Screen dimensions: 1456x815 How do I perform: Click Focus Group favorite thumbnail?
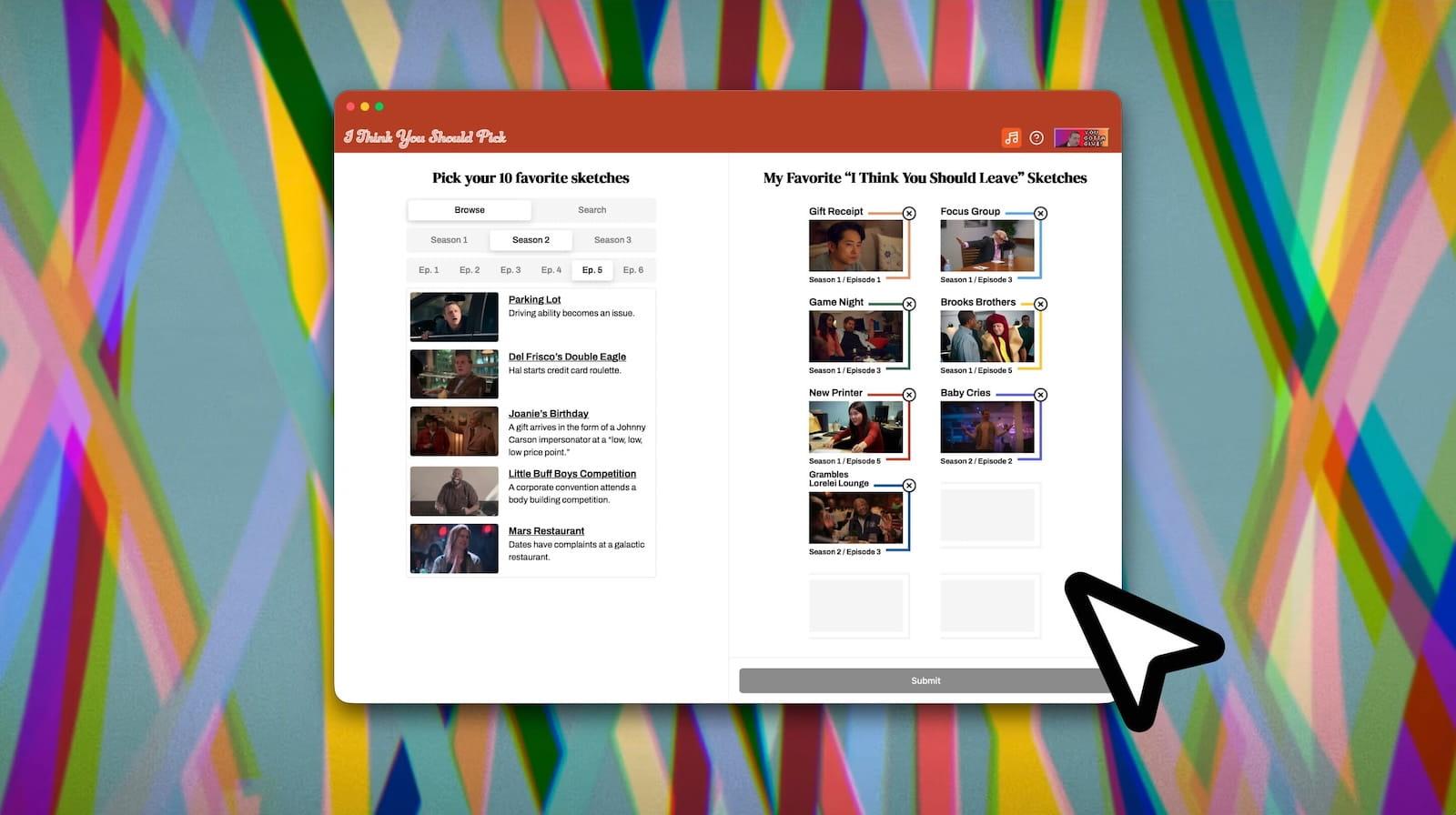tap(987, 246)
